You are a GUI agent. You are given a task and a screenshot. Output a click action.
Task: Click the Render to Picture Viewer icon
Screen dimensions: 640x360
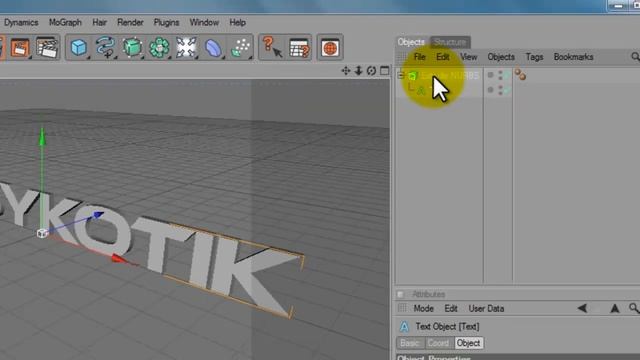(x=20, y=48)
